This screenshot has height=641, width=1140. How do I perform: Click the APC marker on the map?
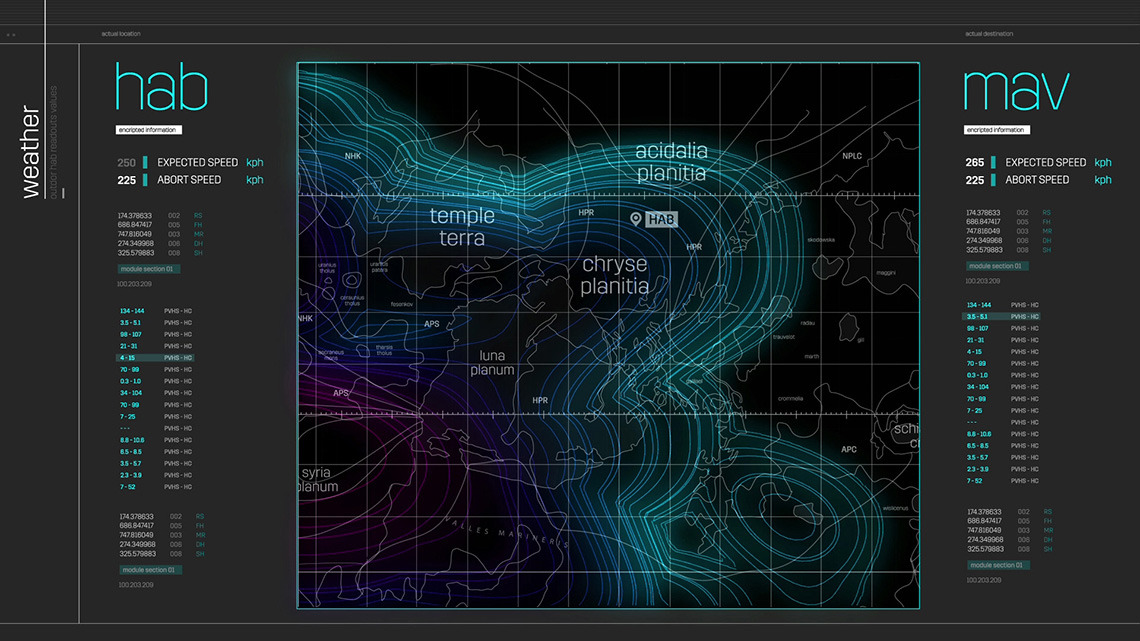(x=849, y=450)
